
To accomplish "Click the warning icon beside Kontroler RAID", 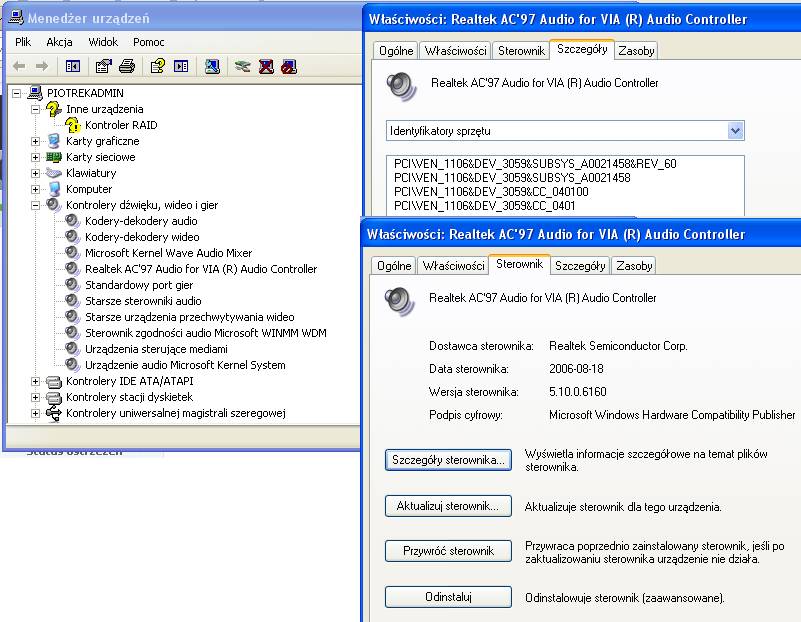I will [x=73, y=125].
